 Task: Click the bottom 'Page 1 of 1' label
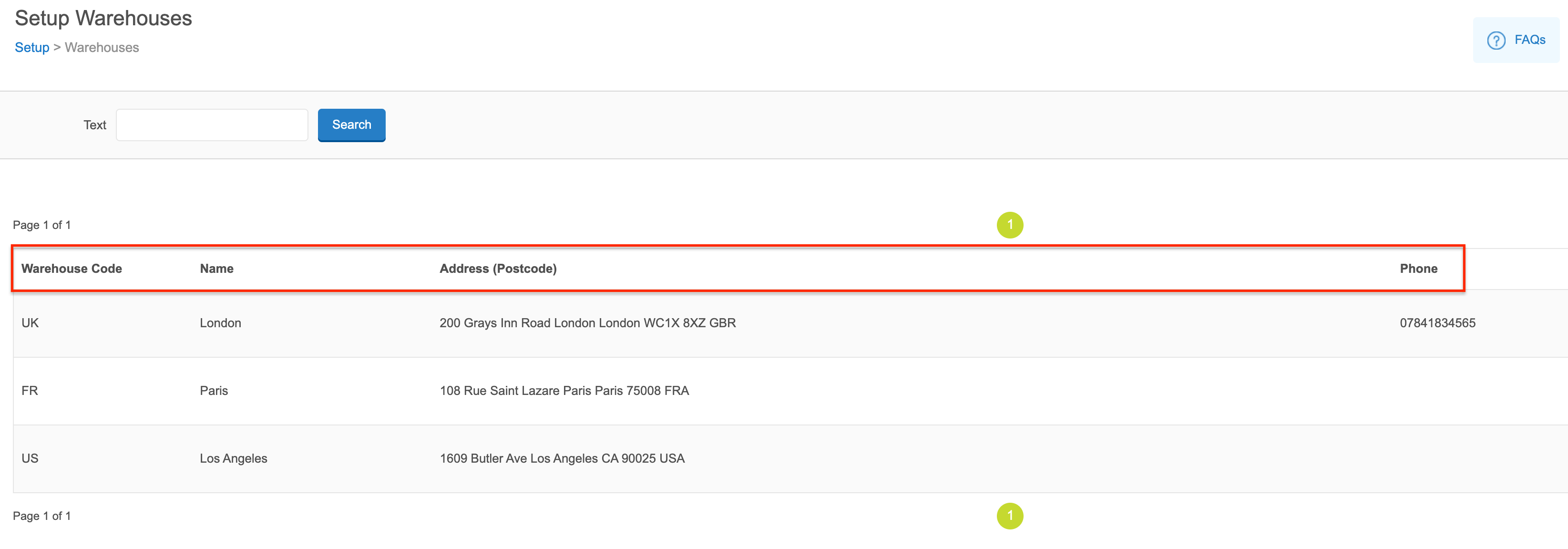coord(42,516)
